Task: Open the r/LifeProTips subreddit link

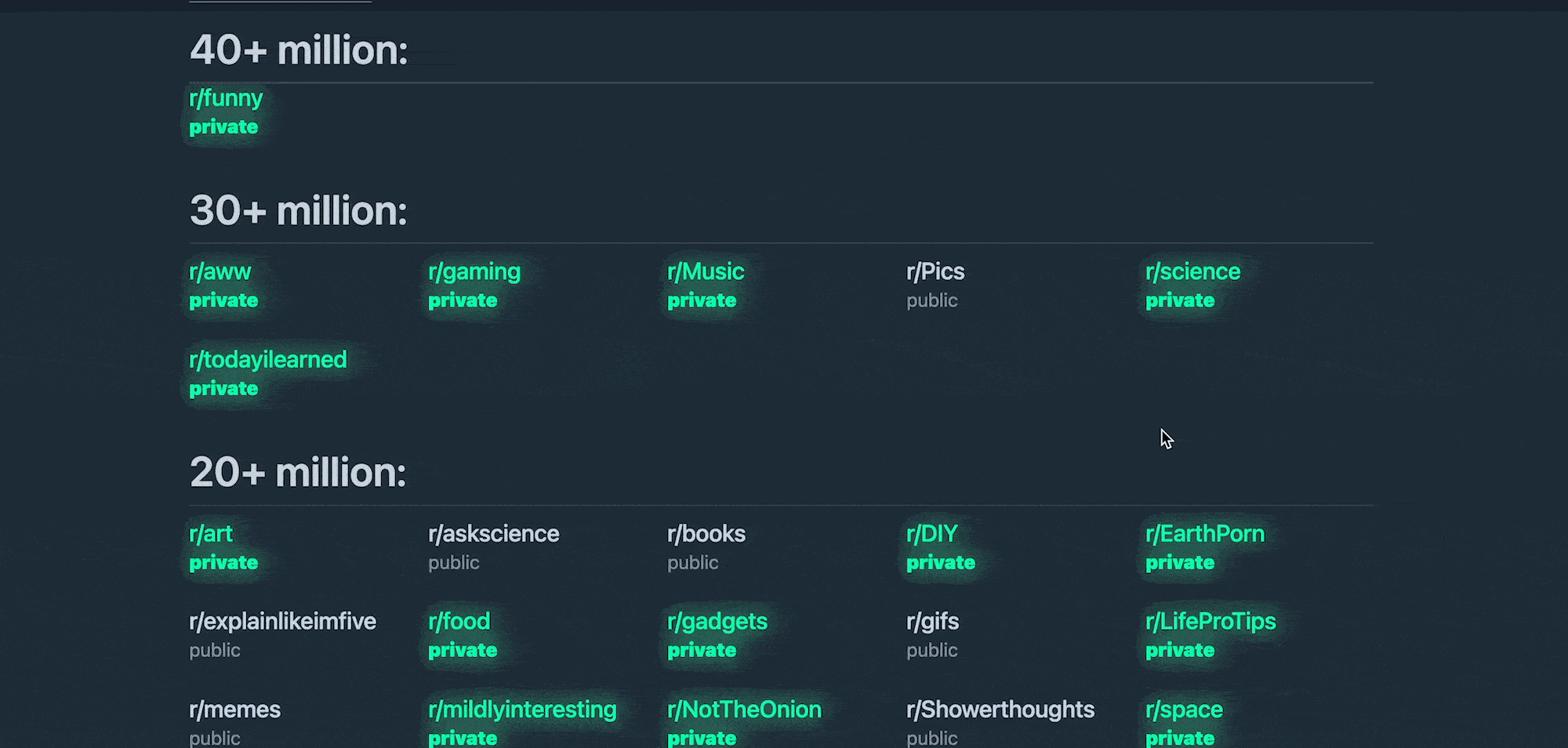Action: coord(1210,621)
